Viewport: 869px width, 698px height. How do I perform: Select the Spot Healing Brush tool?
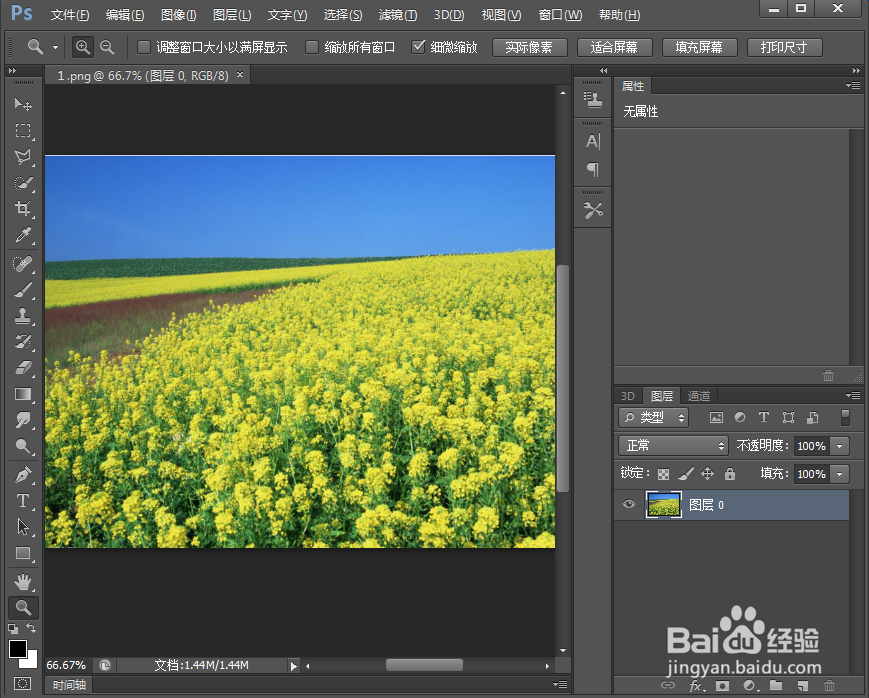click(23, 264)
